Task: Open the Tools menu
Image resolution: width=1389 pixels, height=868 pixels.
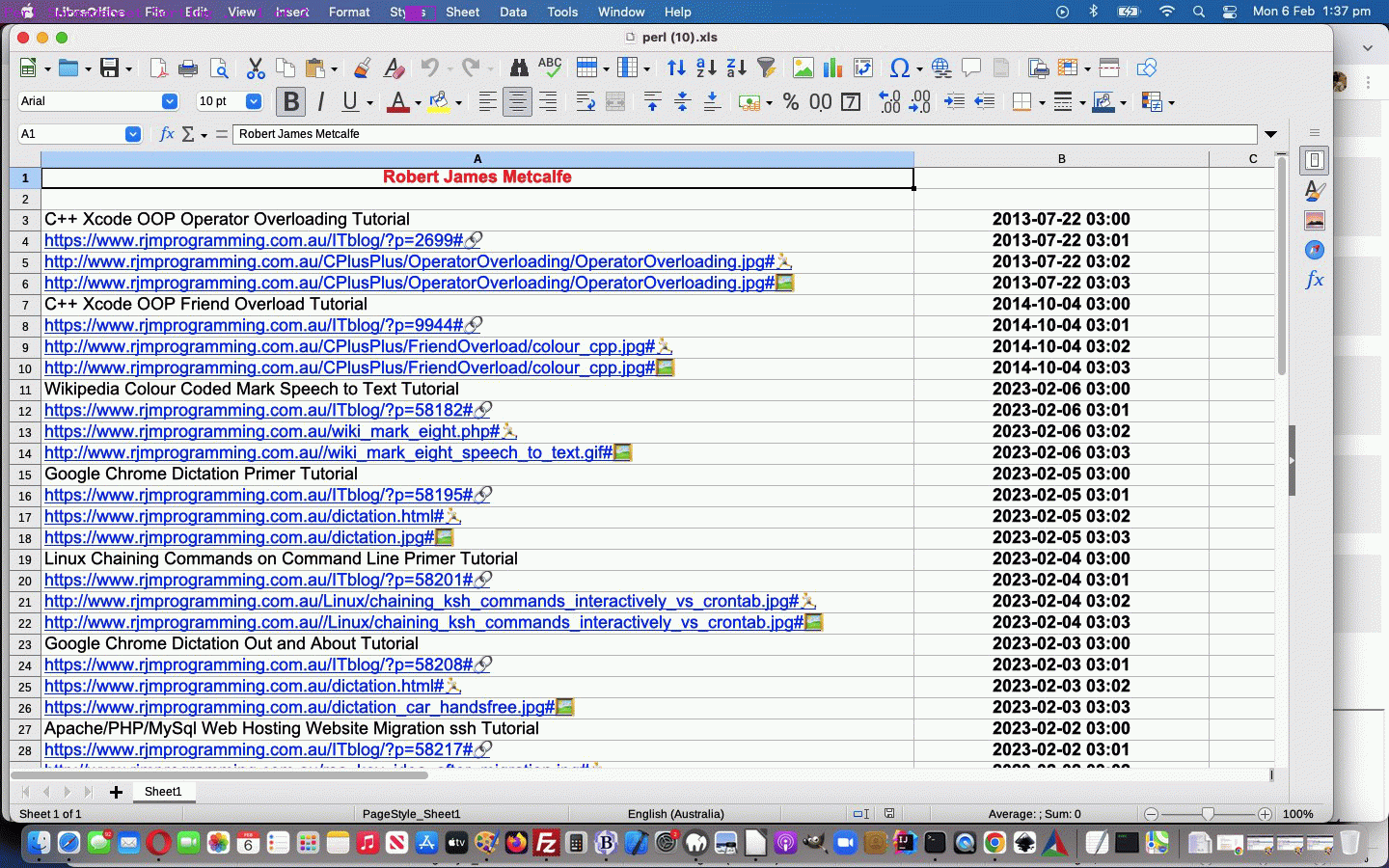Action: click(562, 12)
